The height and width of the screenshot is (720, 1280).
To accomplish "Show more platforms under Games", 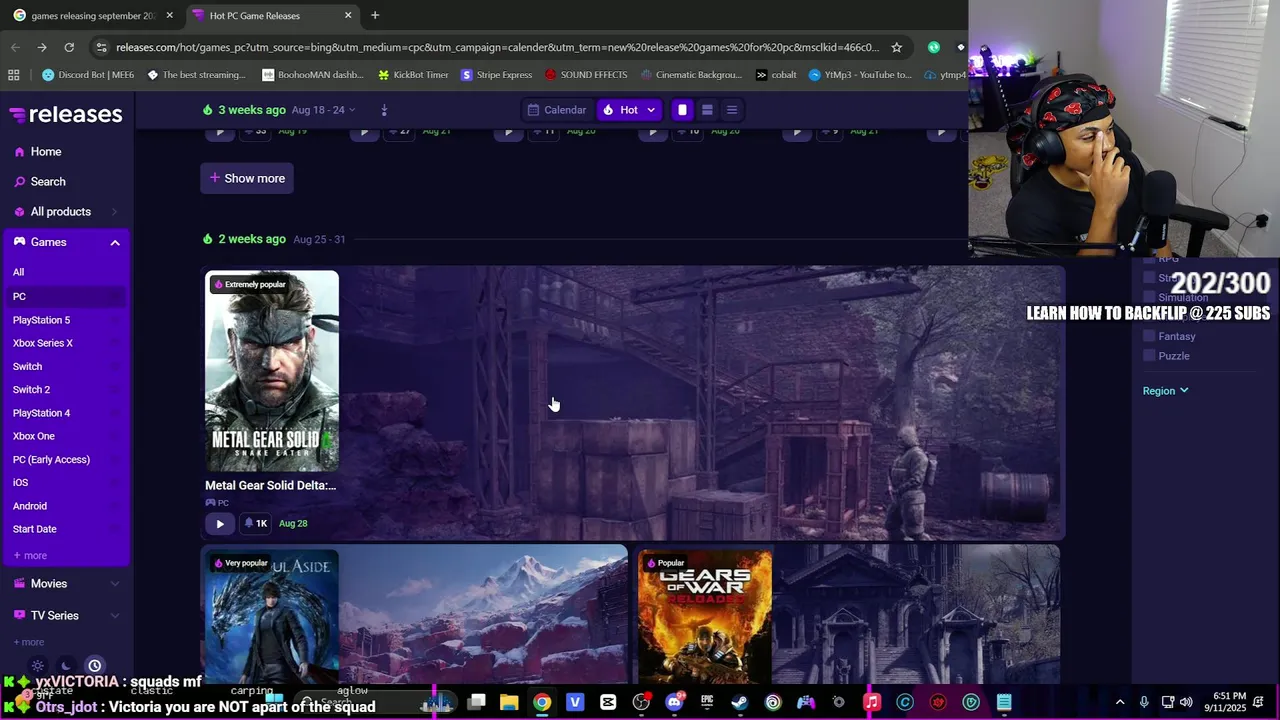I will tap(30, 556).
